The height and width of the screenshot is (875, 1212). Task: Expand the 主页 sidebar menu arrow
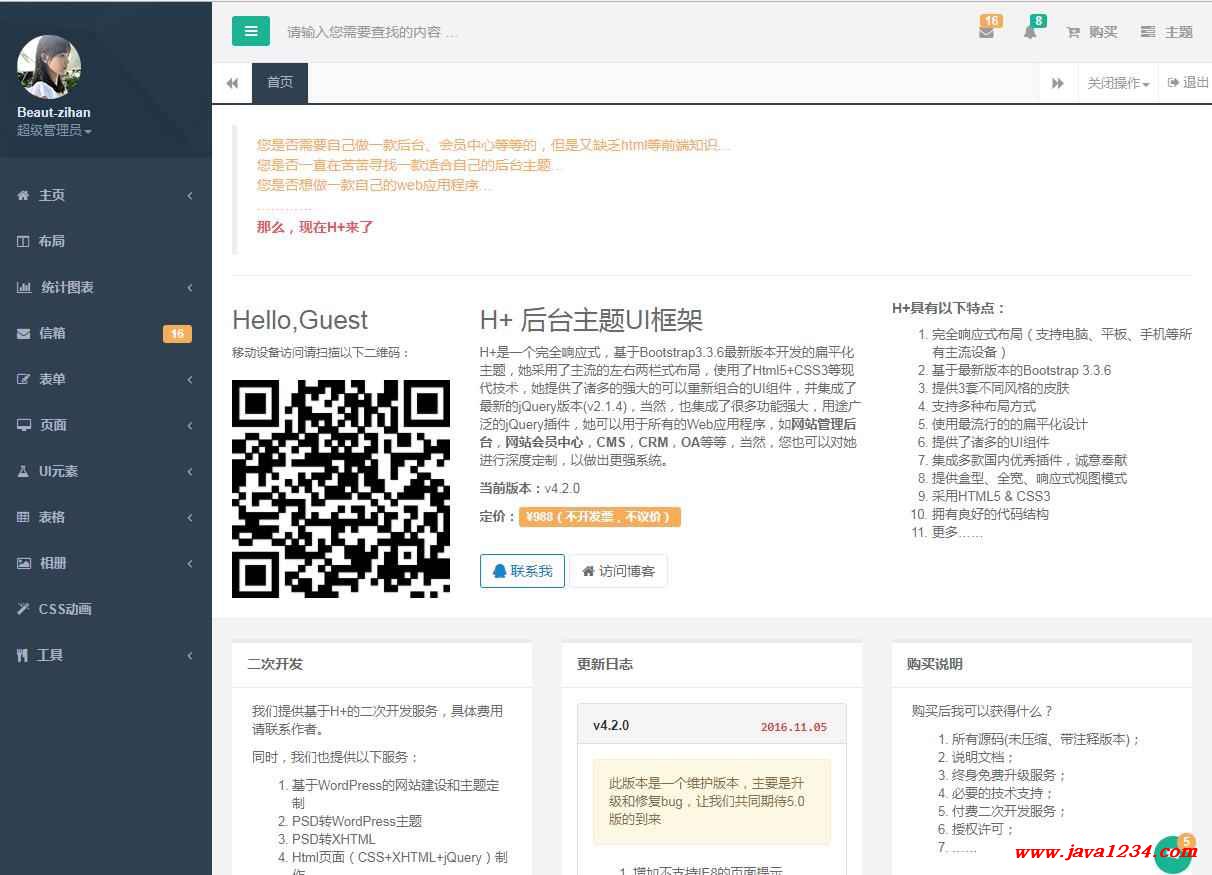tap(190, 196)
